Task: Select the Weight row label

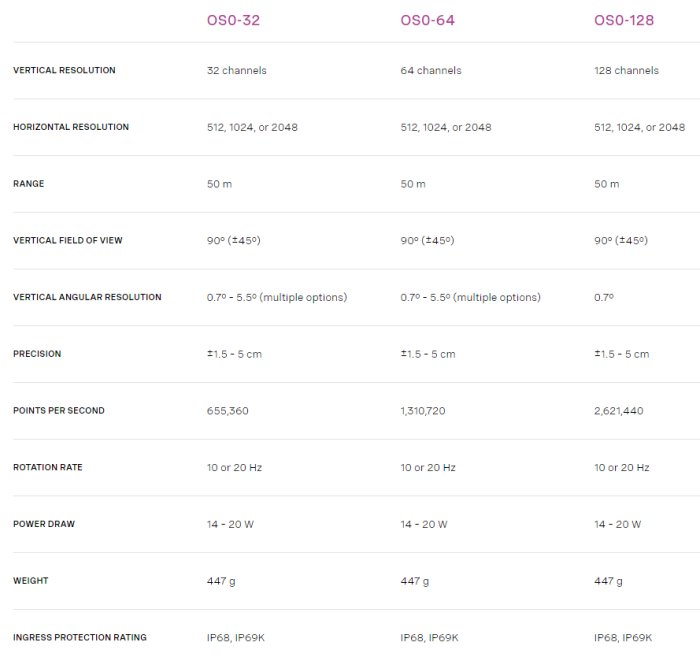Action: 30,581
